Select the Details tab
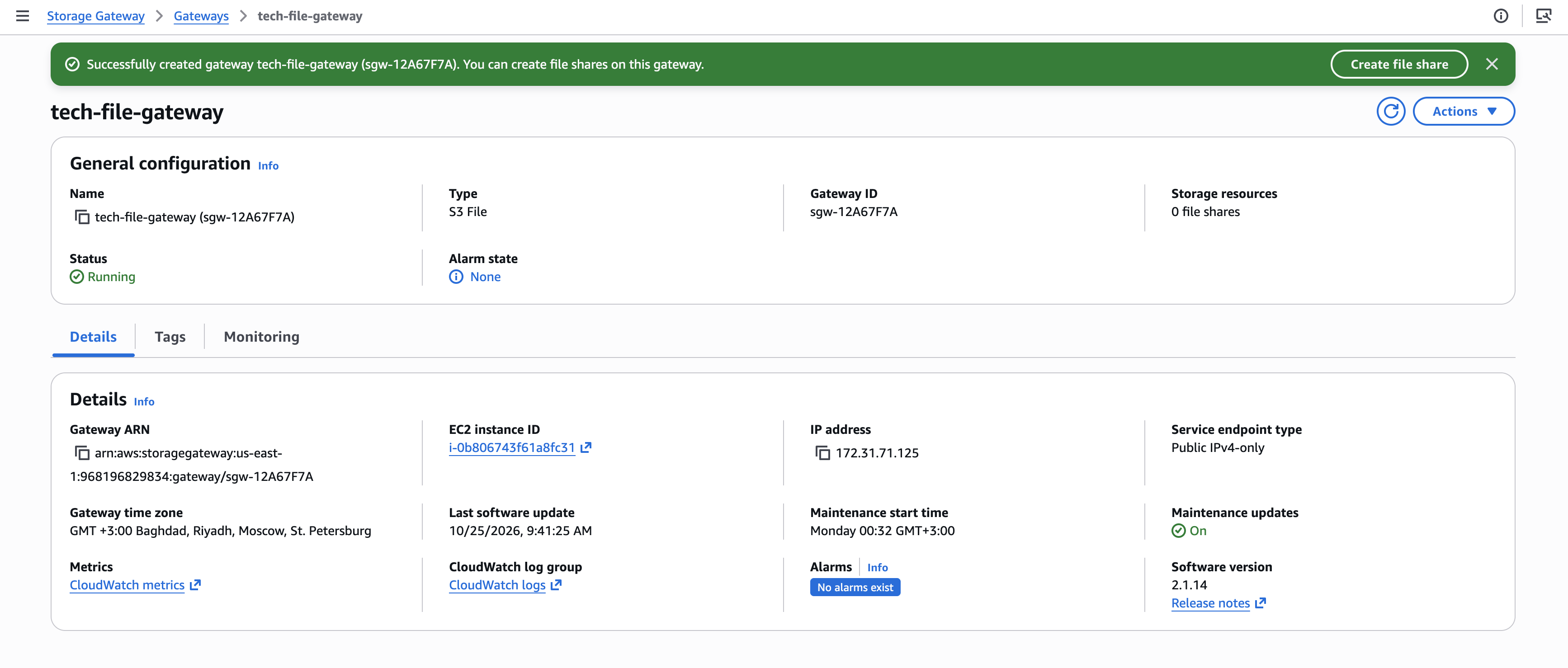Image resolution: width=1568 pixels, height=668 pixels. 93,337
